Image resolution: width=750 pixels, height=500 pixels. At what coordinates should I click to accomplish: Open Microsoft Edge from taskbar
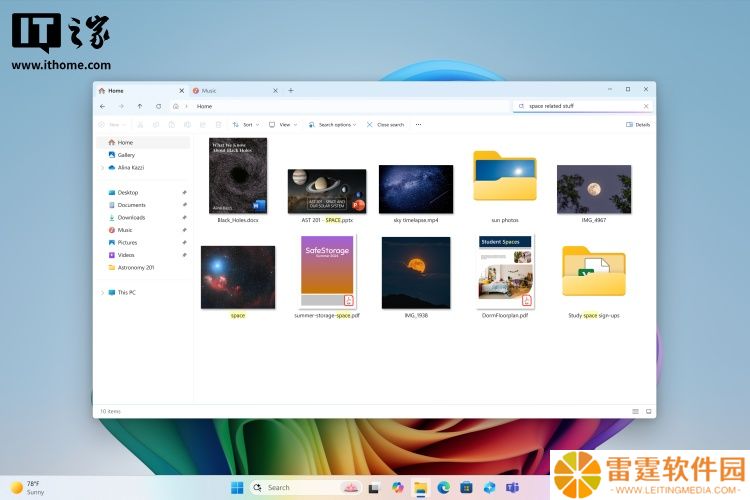[443, 488]
